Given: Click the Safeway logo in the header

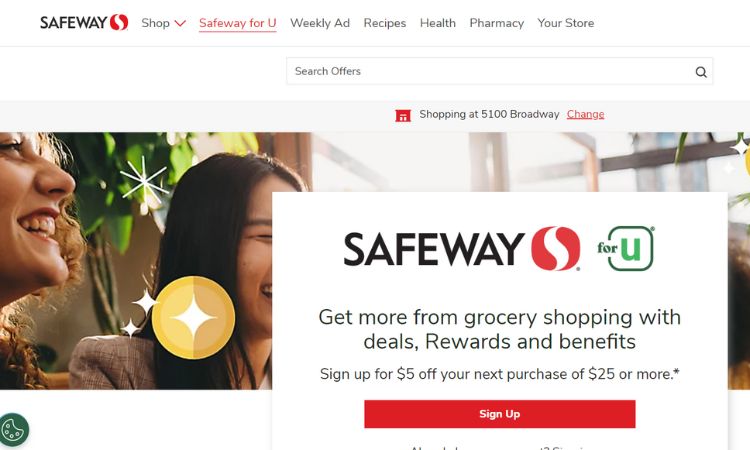Looking at the screenshot, I should (x=84, y=22).
